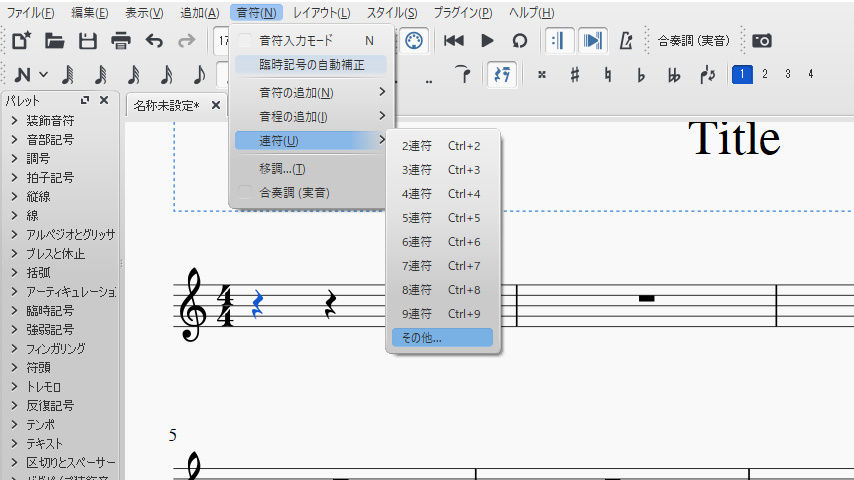Select その他... in the tuplet submenu

[x=442, y=337]
